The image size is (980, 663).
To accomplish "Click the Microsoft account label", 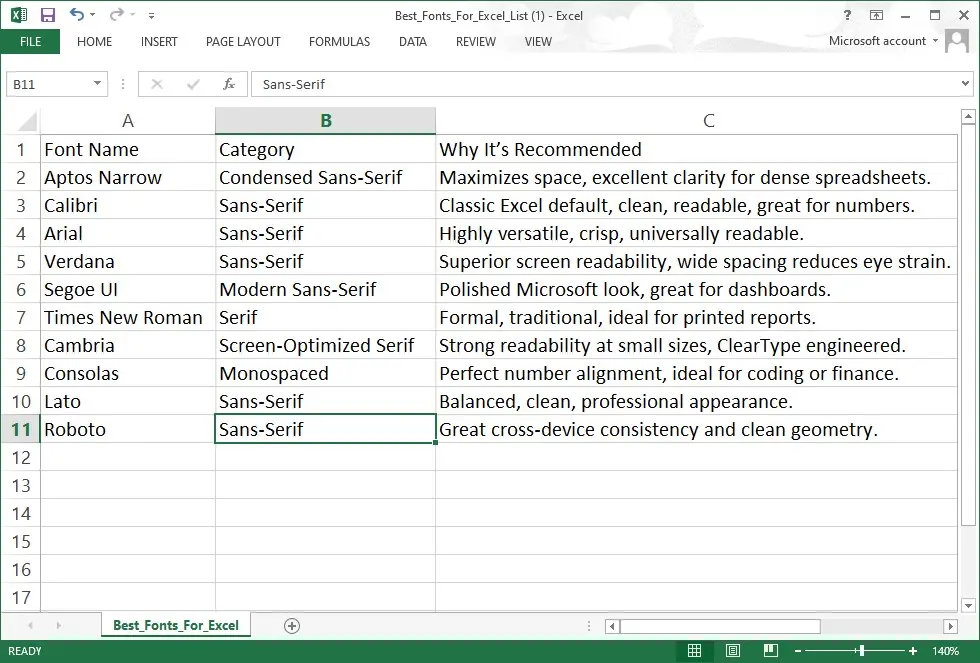I will [877, 41].
